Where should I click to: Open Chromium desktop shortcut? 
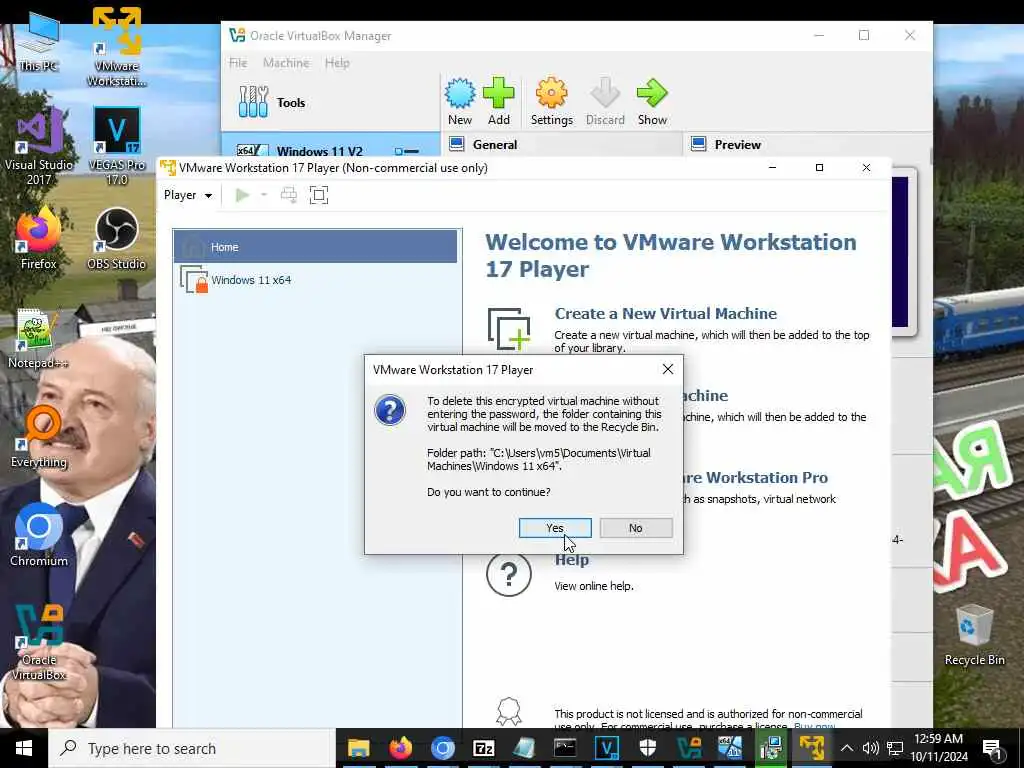(39, 534)
